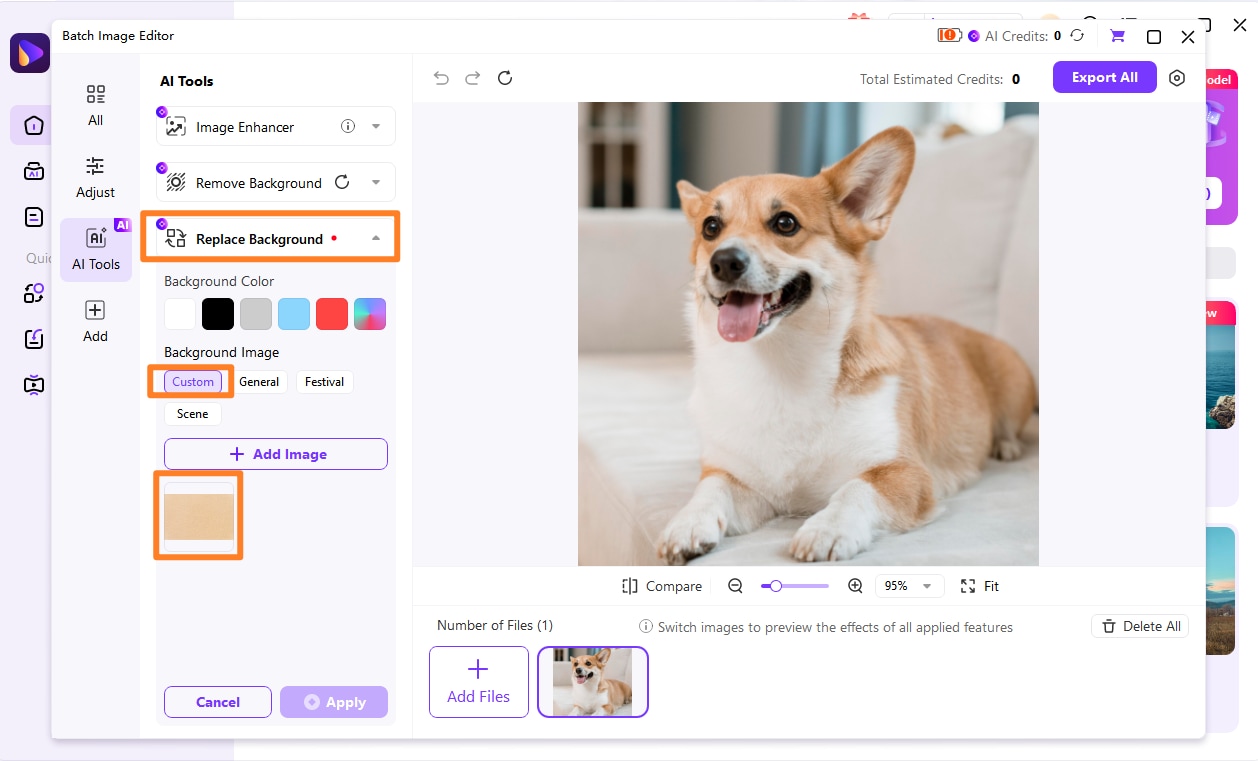The image size is (1258, 761).
Task: Click the undo arrow icon
Action: [441, 78]
